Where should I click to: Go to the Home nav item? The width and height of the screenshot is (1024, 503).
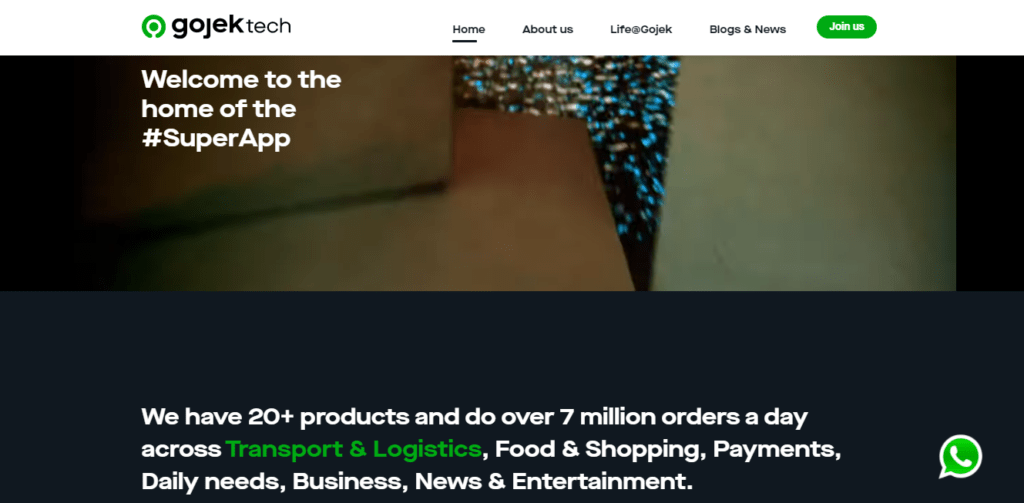pos(469,29)
